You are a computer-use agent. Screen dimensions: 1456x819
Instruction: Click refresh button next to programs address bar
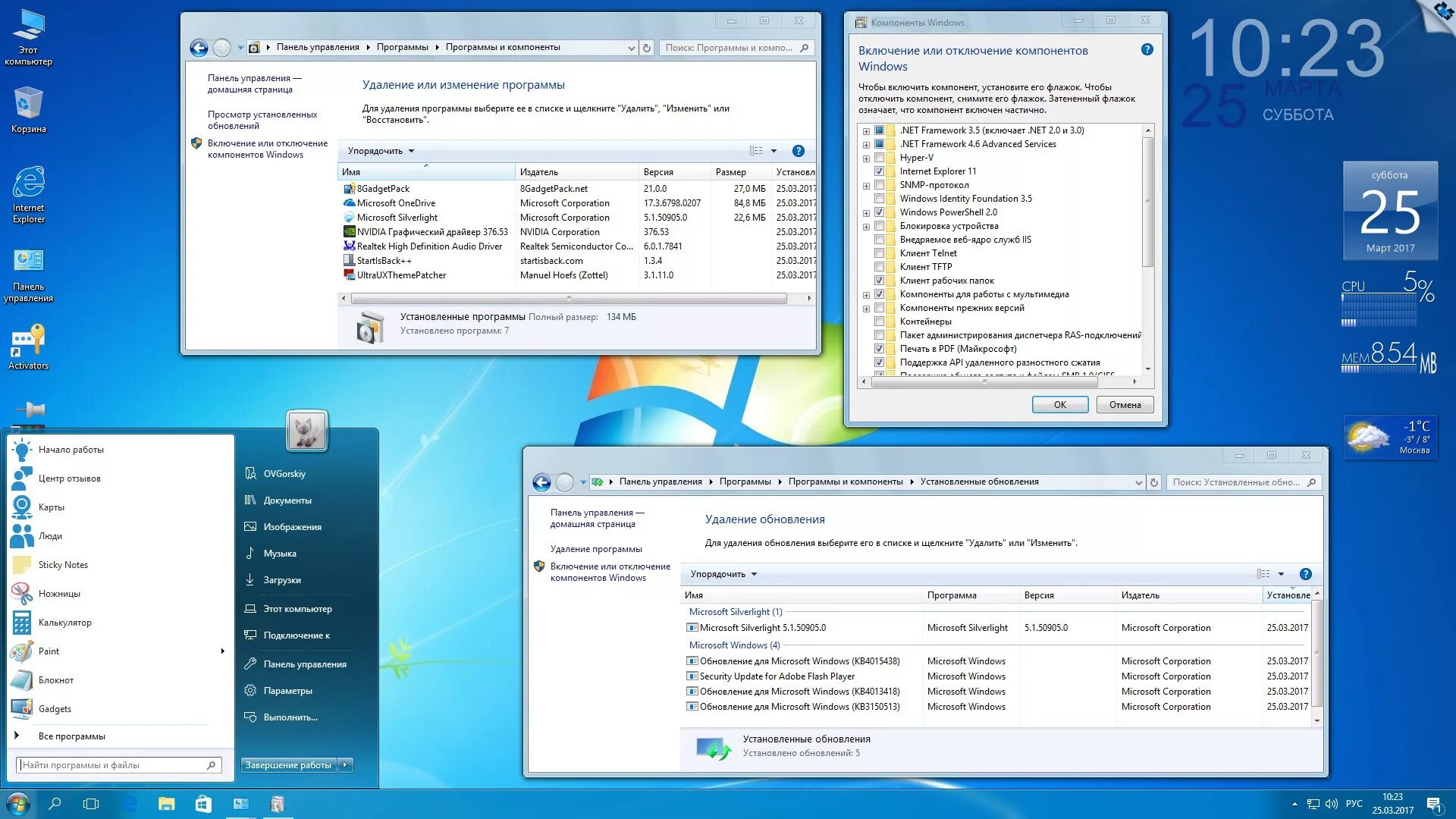click(647, 48)
